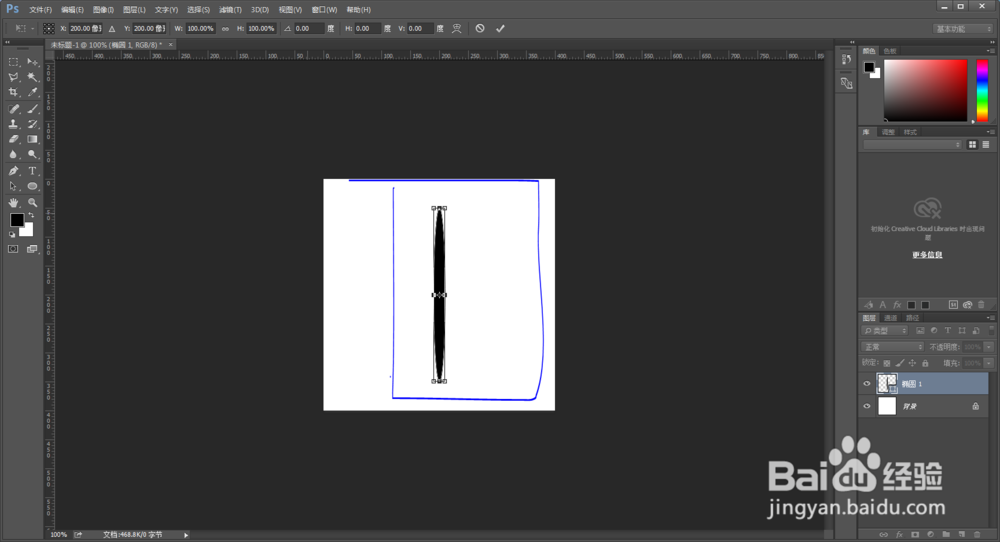Viewport: 1000px width, 542px height.
Task: Select the Lasso tool
Action: [x=13, y=77]
